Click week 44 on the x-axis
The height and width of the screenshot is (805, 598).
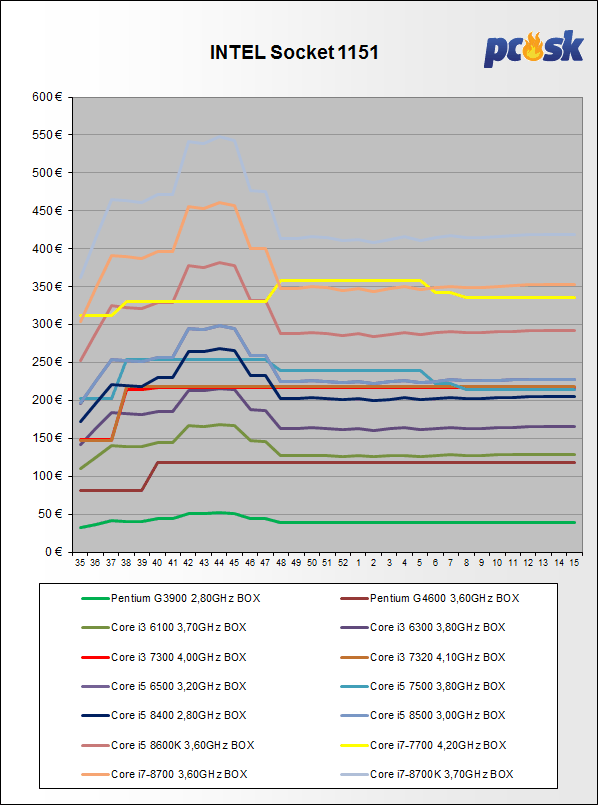[219, 563]
